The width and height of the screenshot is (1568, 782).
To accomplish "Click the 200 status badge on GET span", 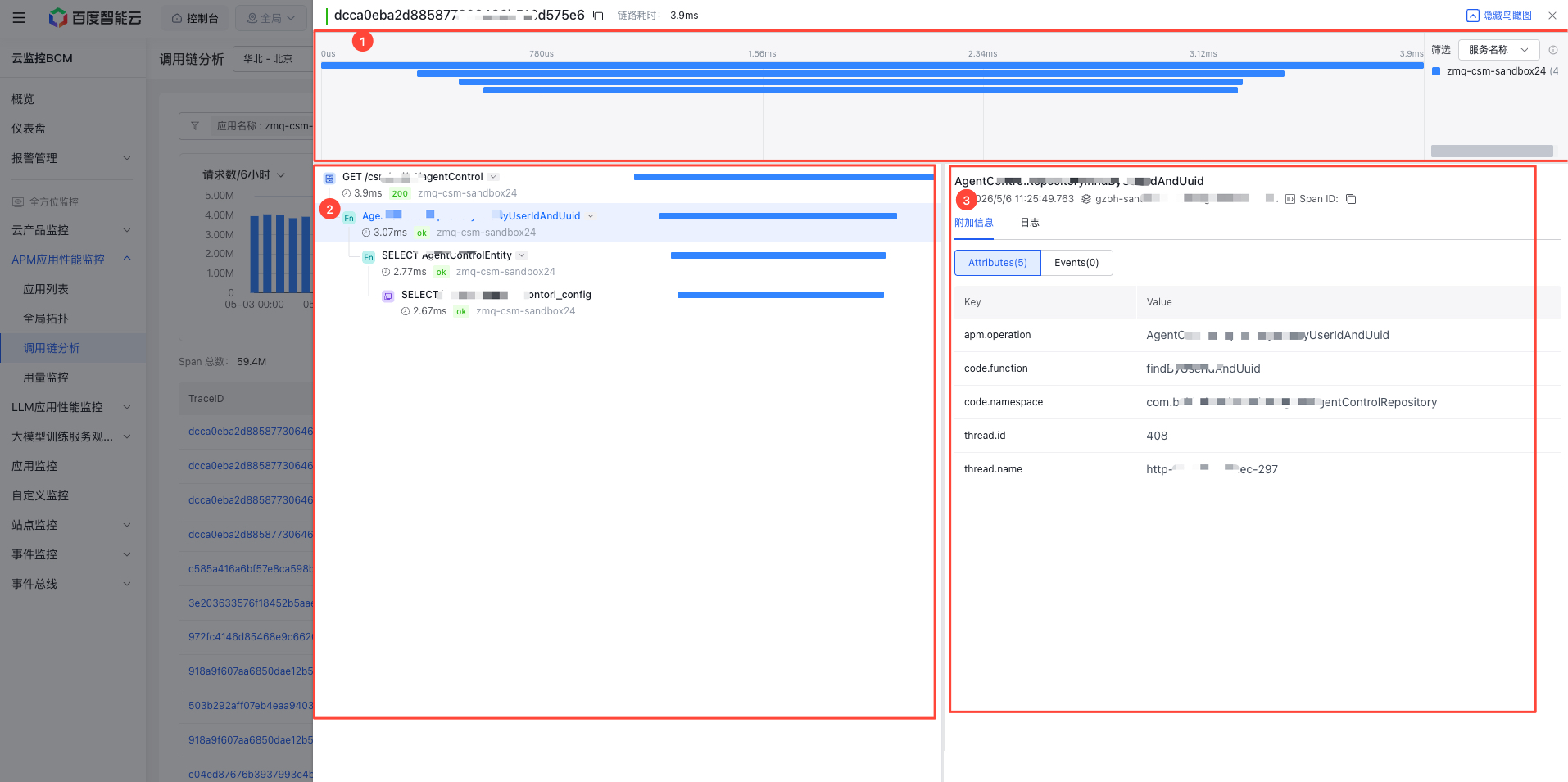I will [x=400, y=194].
